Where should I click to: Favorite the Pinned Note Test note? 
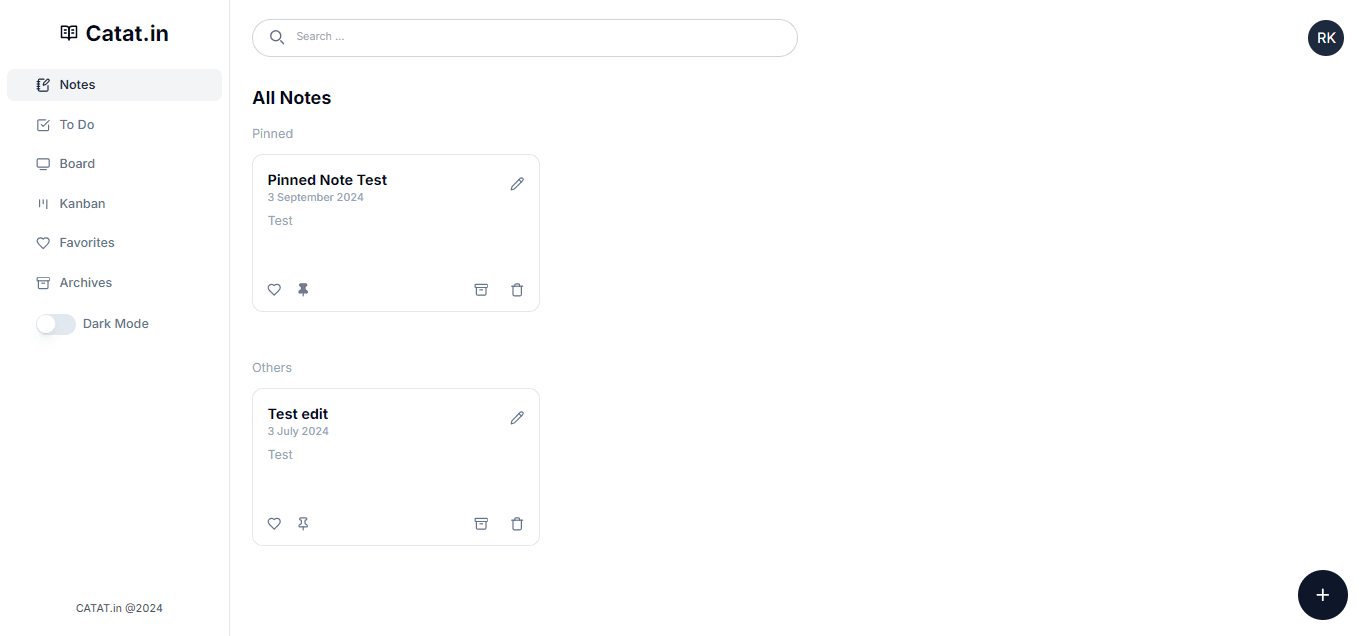(274, 290)
